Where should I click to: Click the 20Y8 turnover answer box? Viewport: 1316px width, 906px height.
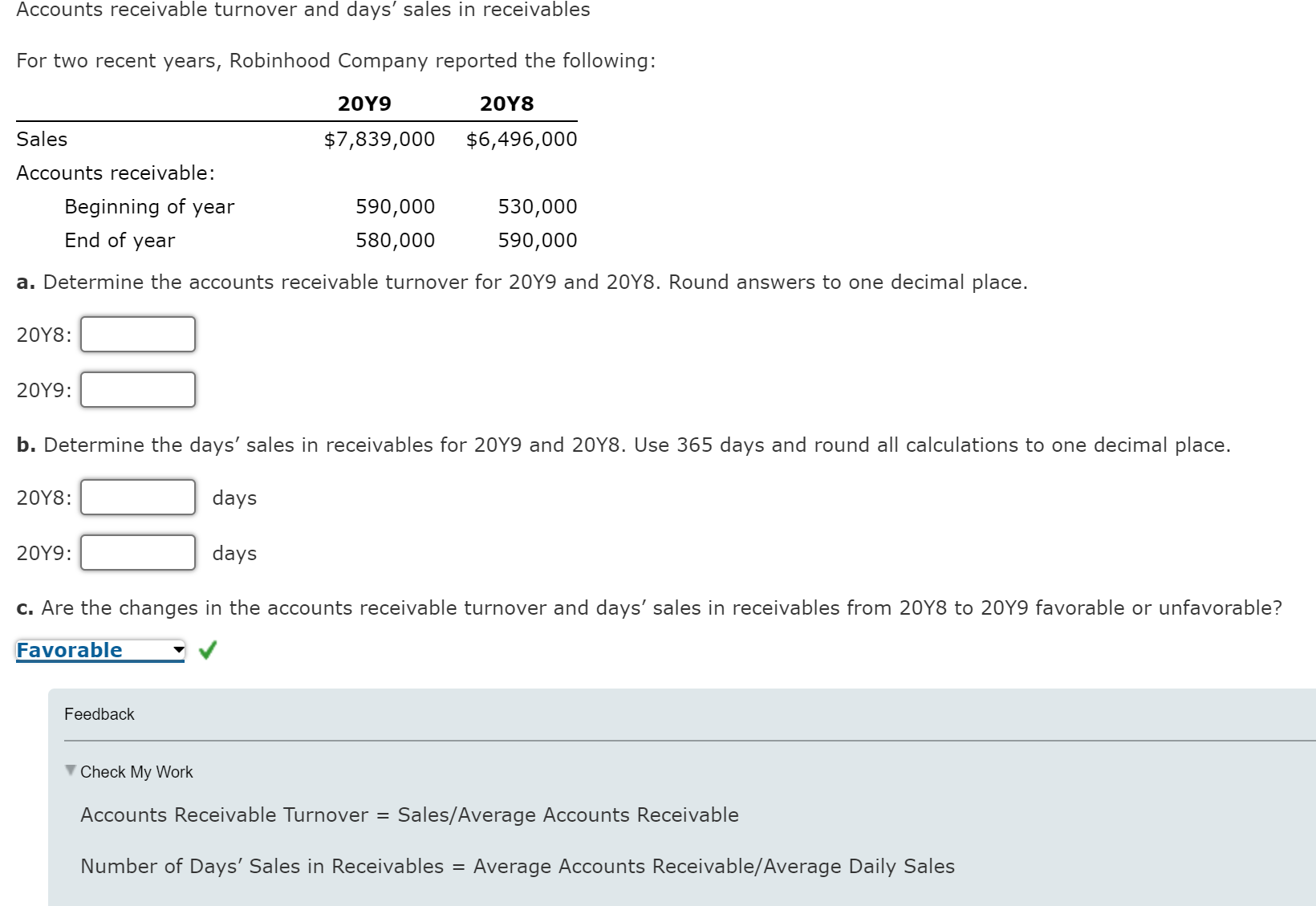pos(137,334)
